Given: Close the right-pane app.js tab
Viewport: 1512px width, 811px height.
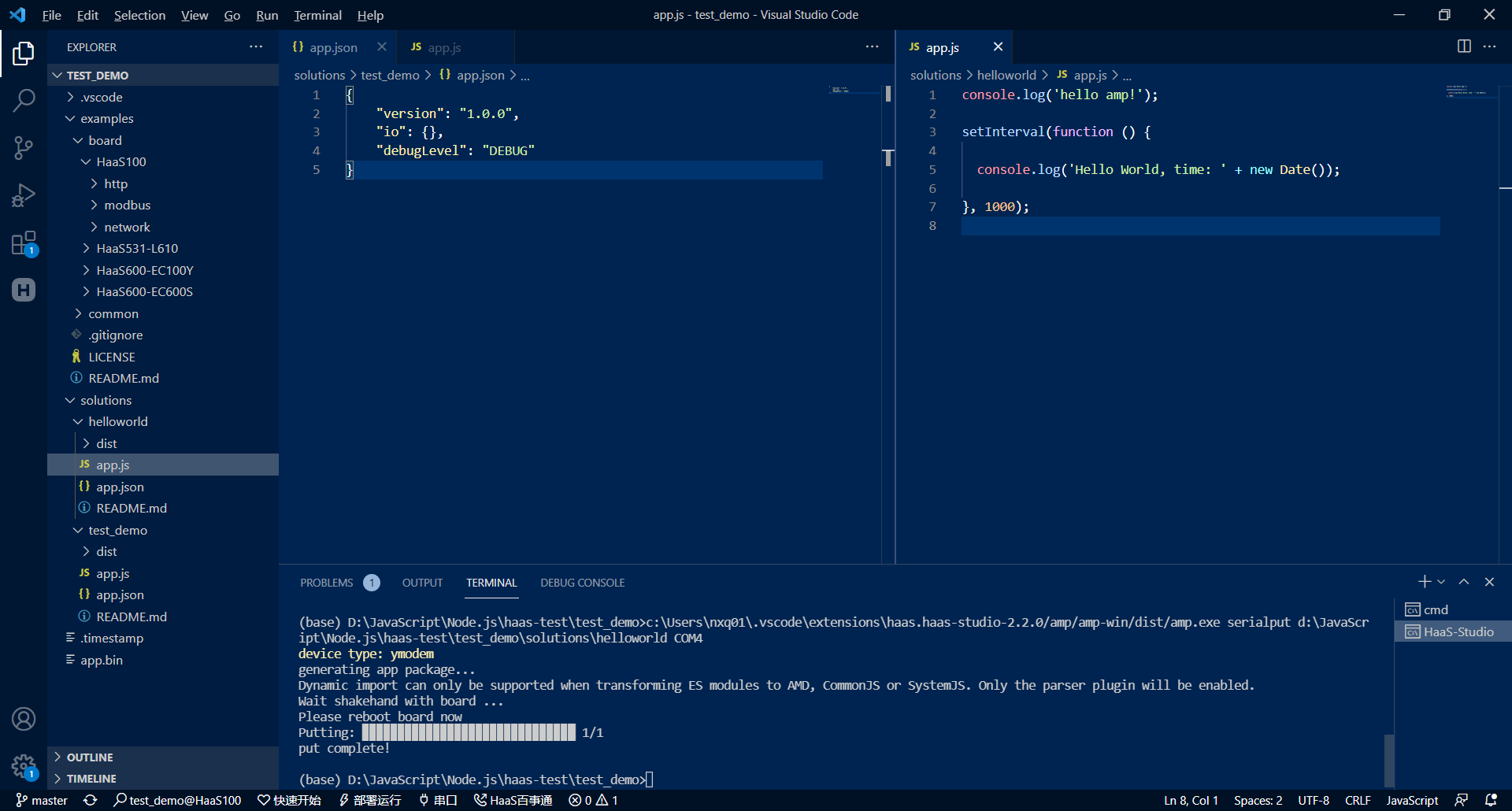Looking at the screenshot, I should pyautogui.click(x=998, y=46).
